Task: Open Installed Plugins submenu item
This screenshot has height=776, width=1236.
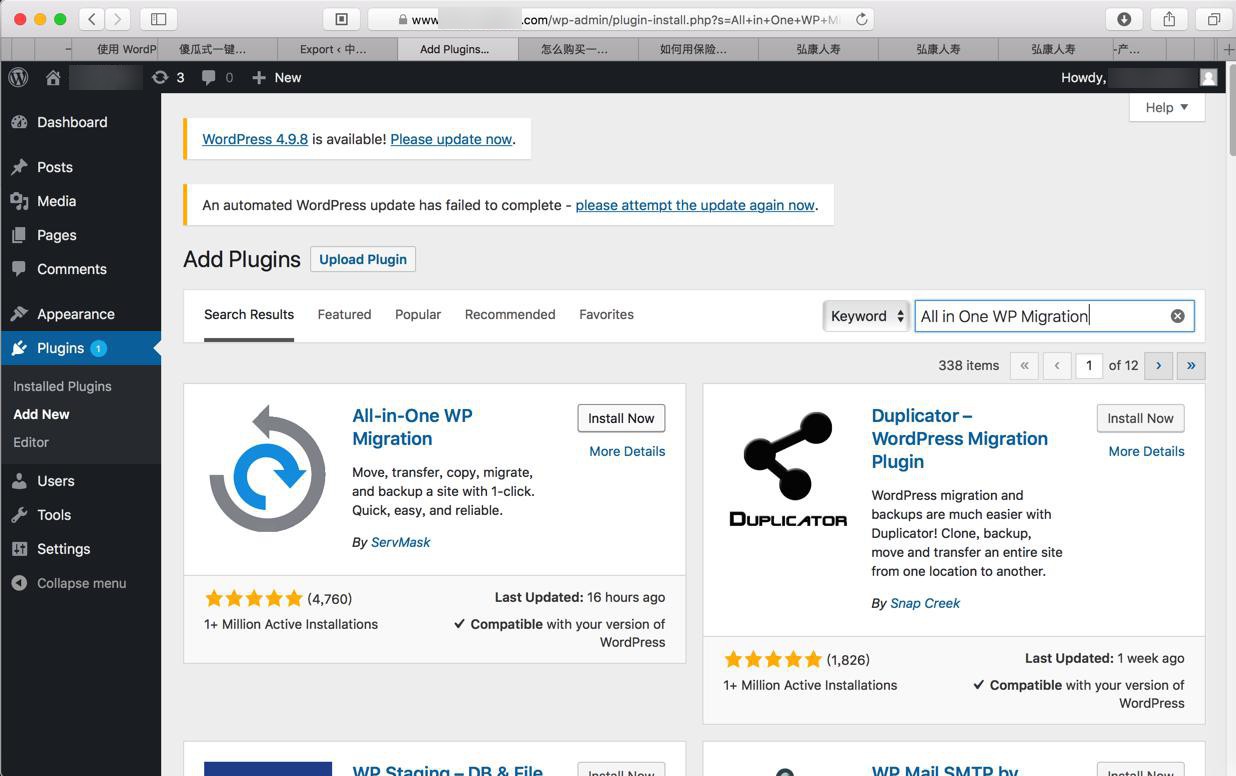Action: [x=62, y=386]
